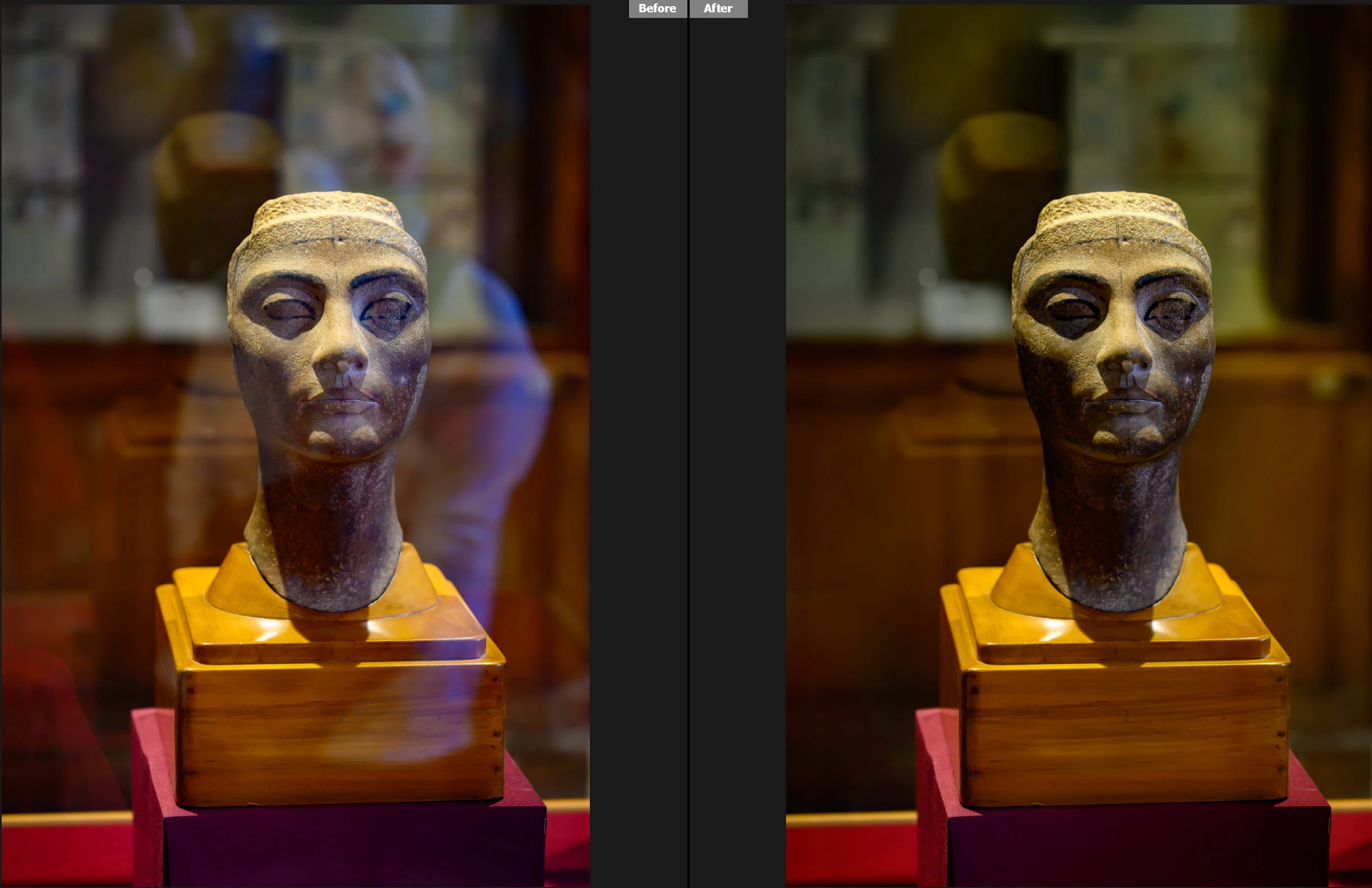The height and width of the screenshot is (888, 1372).
Task: Click the vertical before/after divider line
Action: pos(689,443)
